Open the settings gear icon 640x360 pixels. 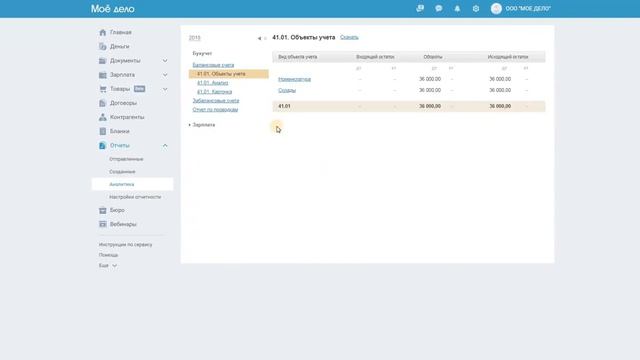click(x=476, y=8)
